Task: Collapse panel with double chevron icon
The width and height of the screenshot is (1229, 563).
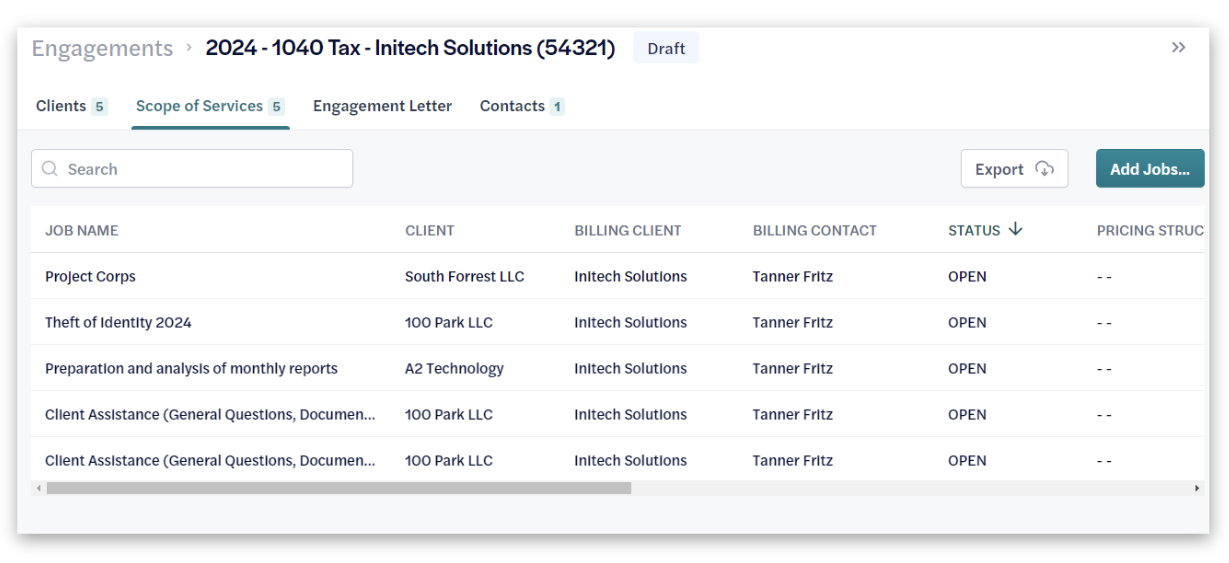Action: tap(1178, 47)
